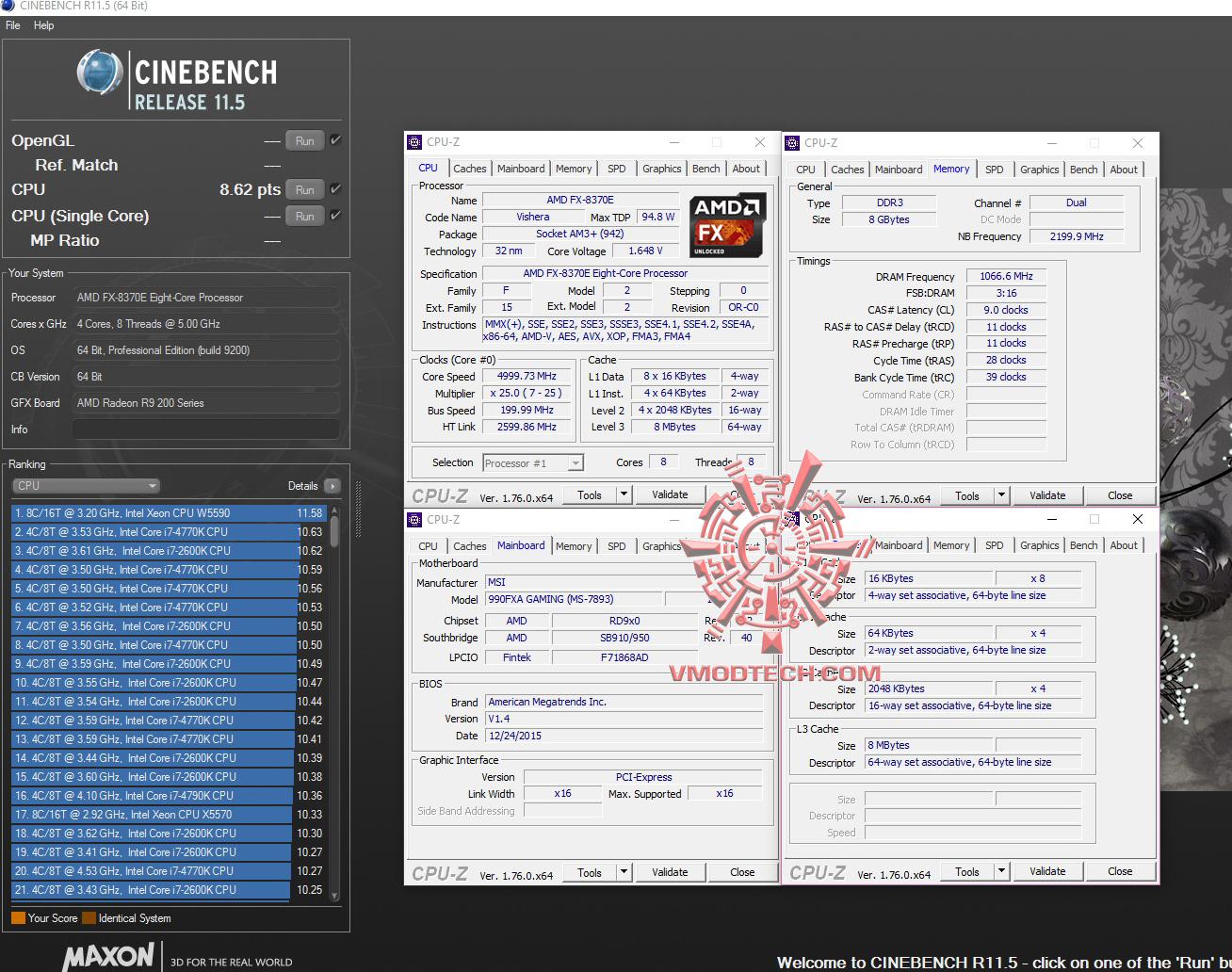Click the CPU-Z title icon of the Mainboard window
Viewport: 1232px width, 972px height.
click(x=414, y=519)
